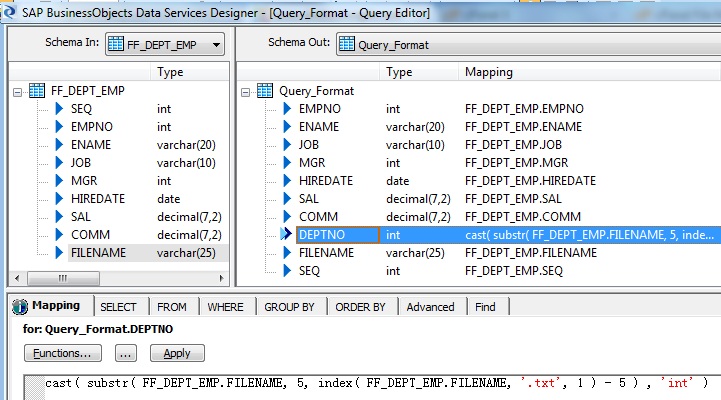This screenshot has height=400, width=721.
Task: Click the for: Query_Format.DEPTNO label
Action: click(x=98, y=329)
